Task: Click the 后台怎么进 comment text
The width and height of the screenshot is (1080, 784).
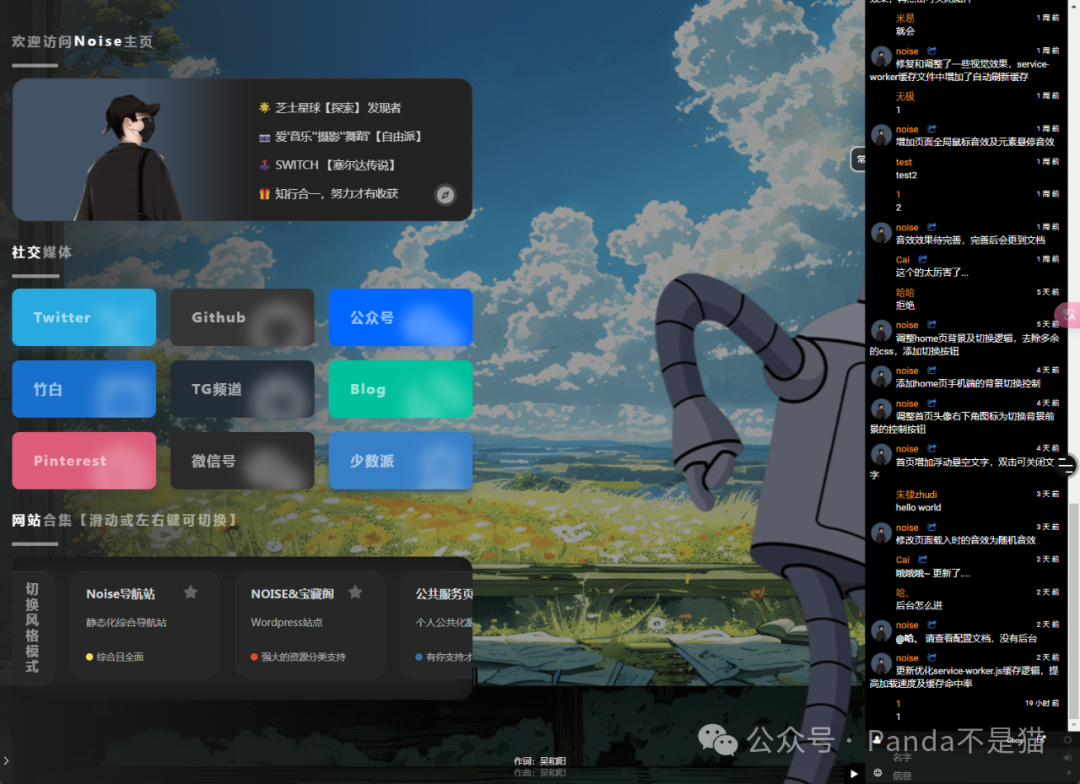Action: point(919,606)
